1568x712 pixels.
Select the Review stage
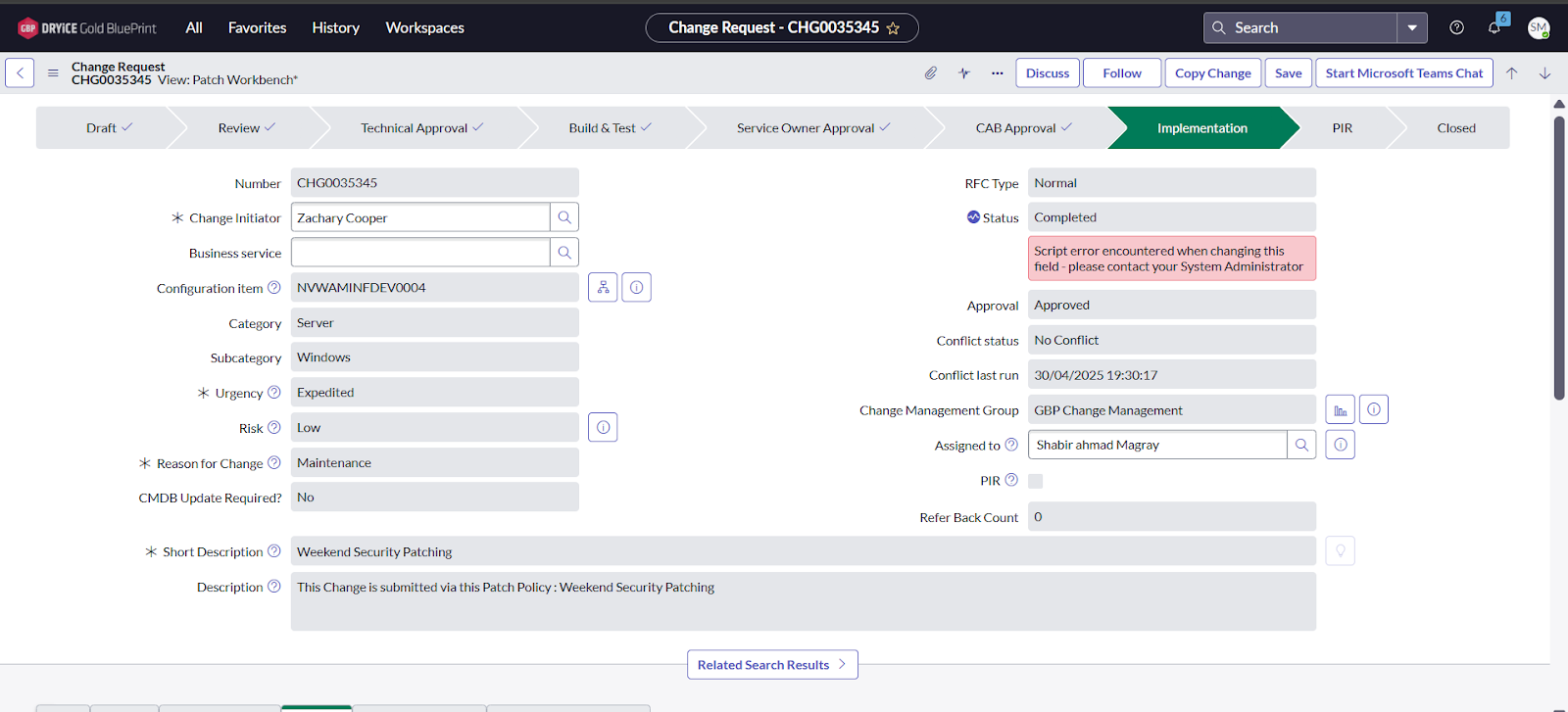tap(247, 127)
